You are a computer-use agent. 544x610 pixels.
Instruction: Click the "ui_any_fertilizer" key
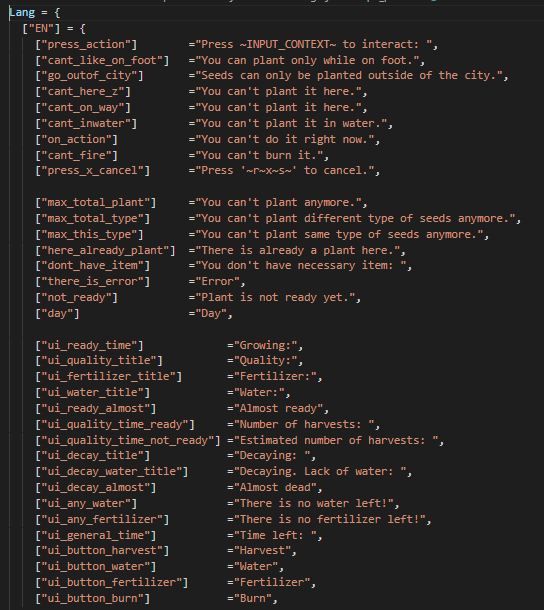click(x=102, y=519)
